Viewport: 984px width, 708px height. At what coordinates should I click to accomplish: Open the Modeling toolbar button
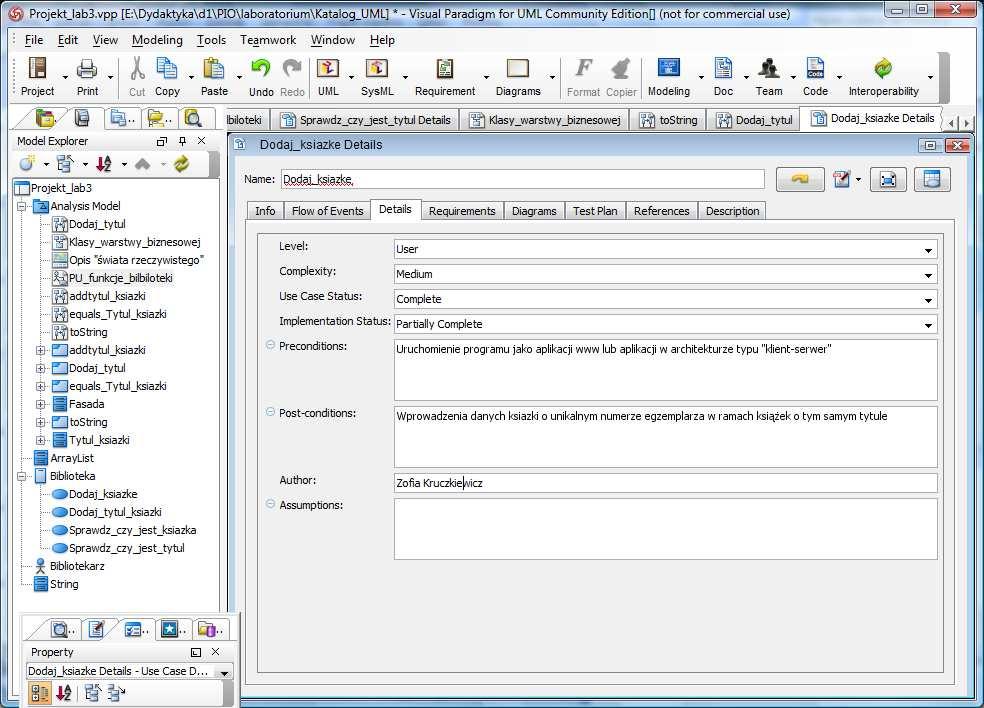click(668, 77)
